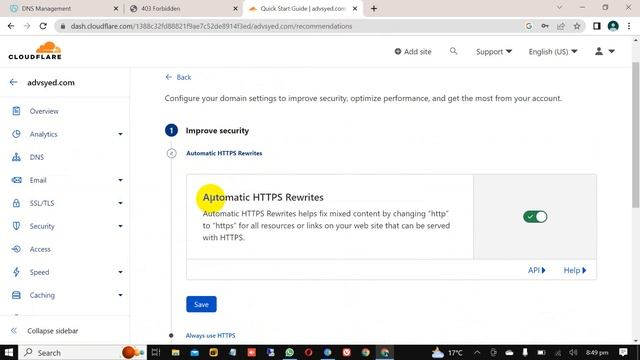Click the page vertical scrollbar

pyautogui.click(x=636, y=135)
